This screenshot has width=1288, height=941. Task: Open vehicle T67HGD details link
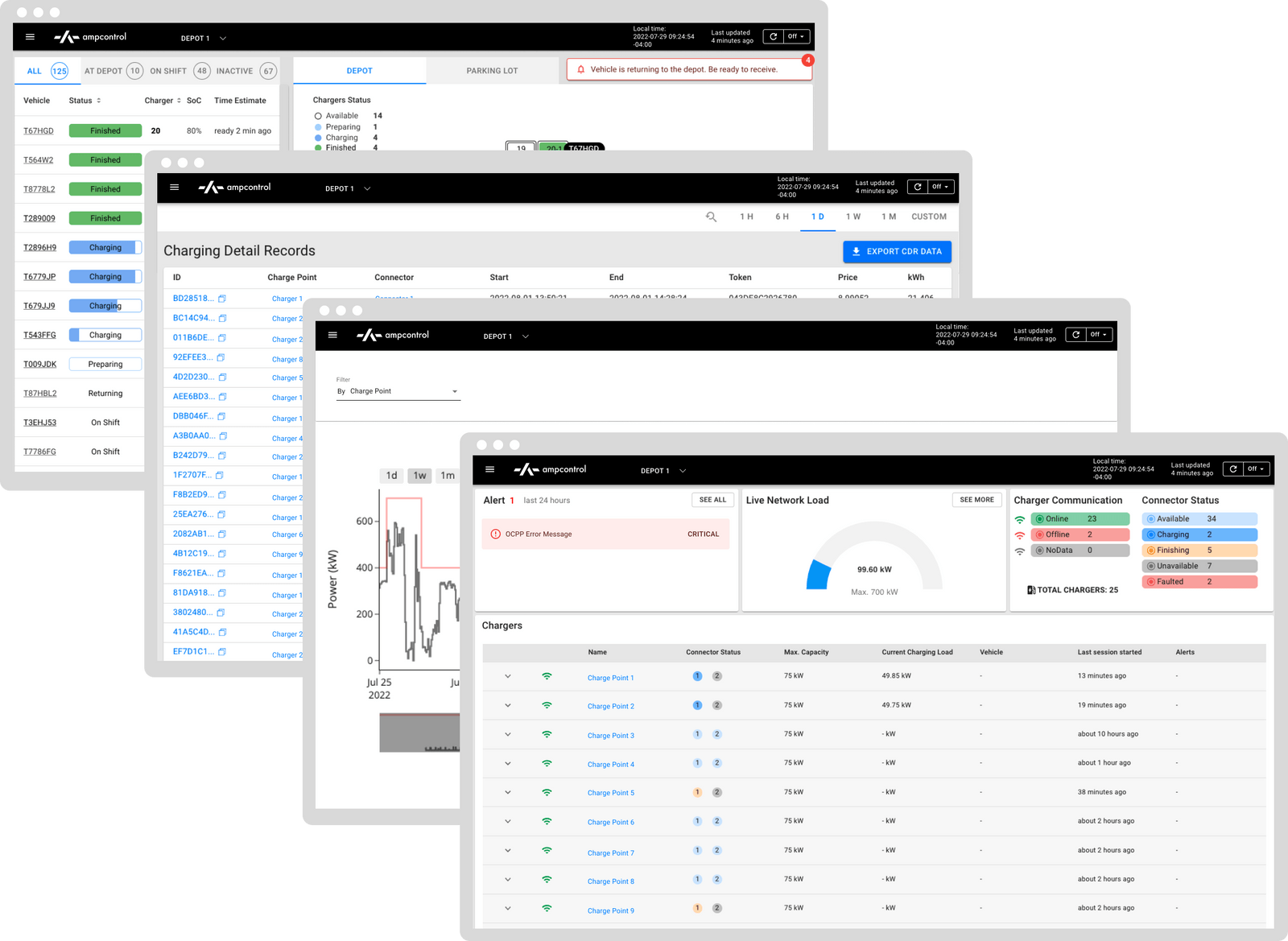[x=39, y=130]
